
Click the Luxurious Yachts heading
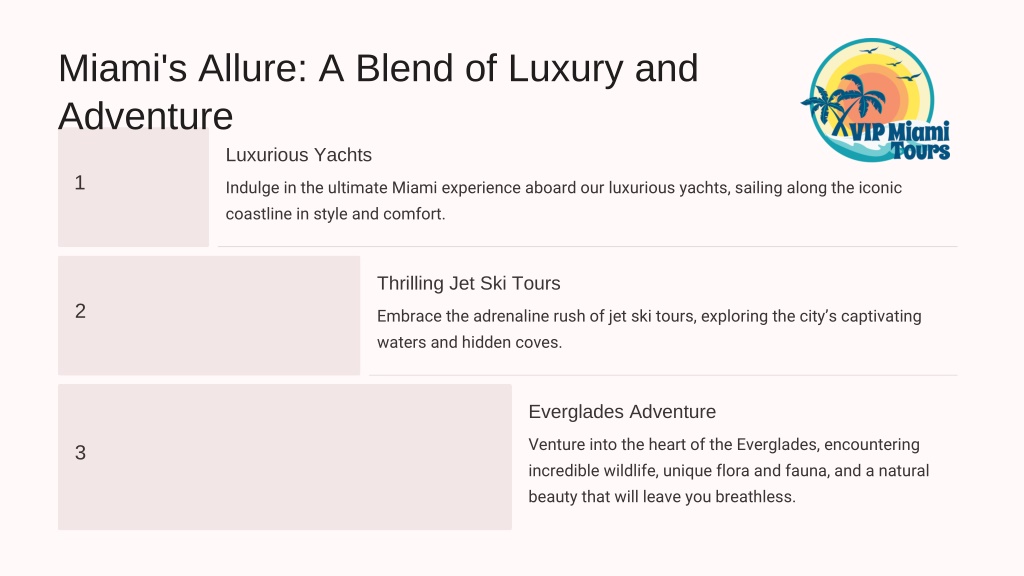point(298,155)
